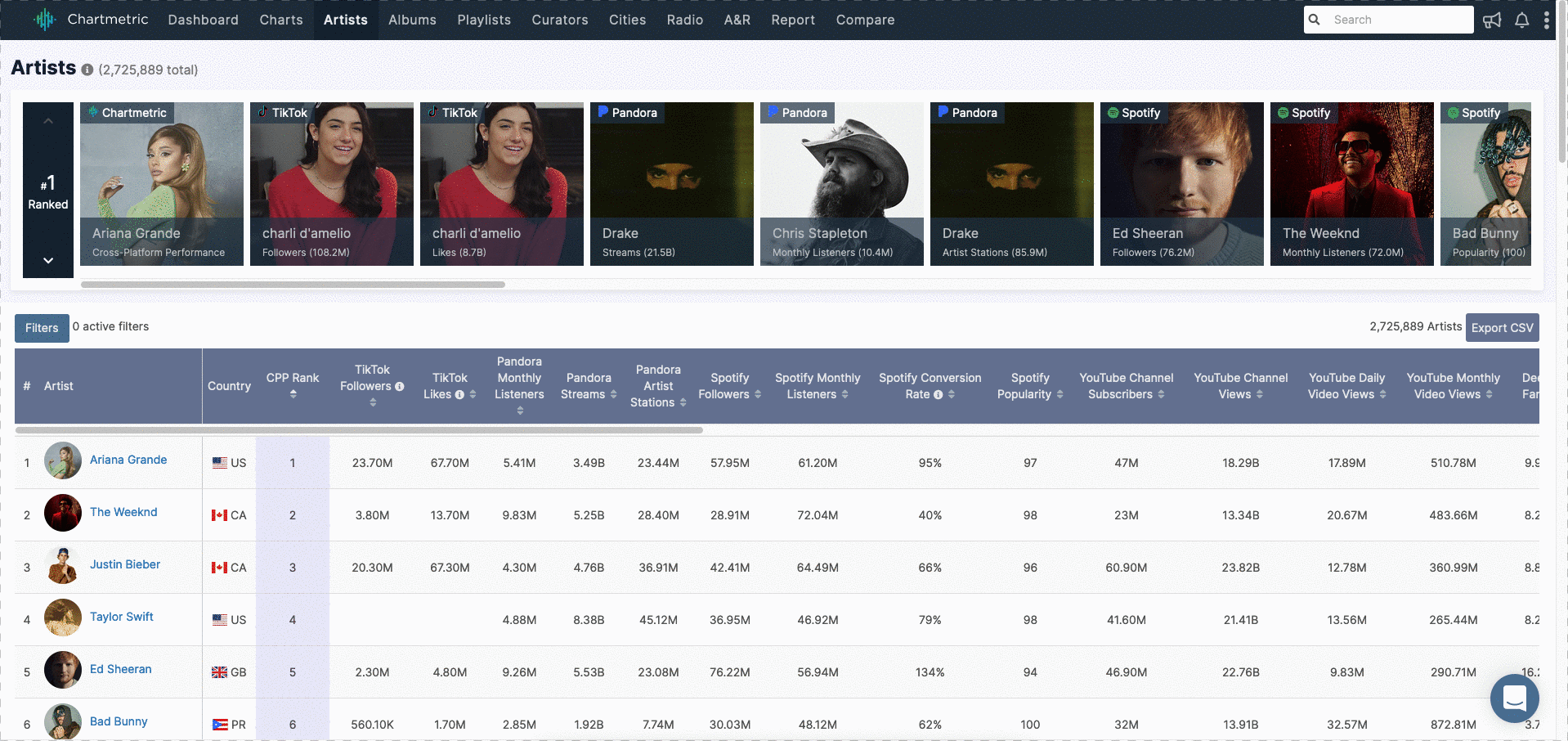Click the down chevron under Ranked
Image resolution: width=1568 pixels, height=741 pixels.
point(48,260)
